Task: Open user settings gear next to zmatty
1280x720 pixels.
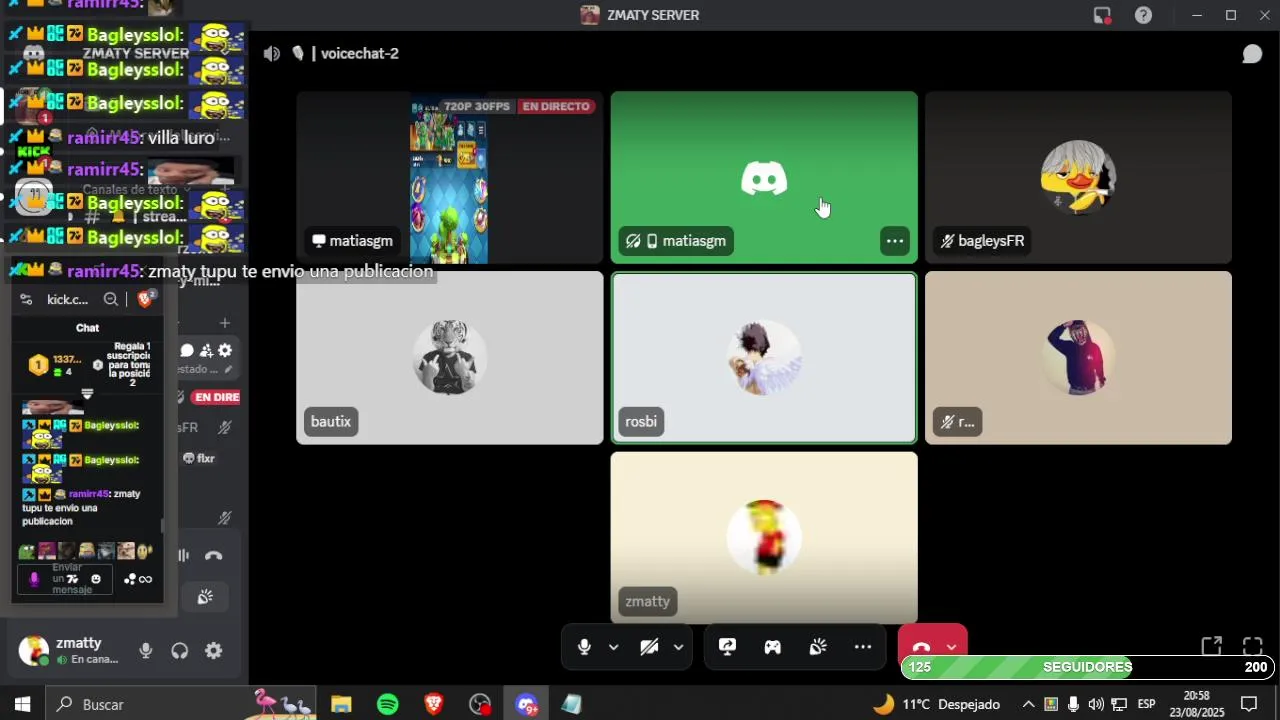Action: [x=214, y=651]
